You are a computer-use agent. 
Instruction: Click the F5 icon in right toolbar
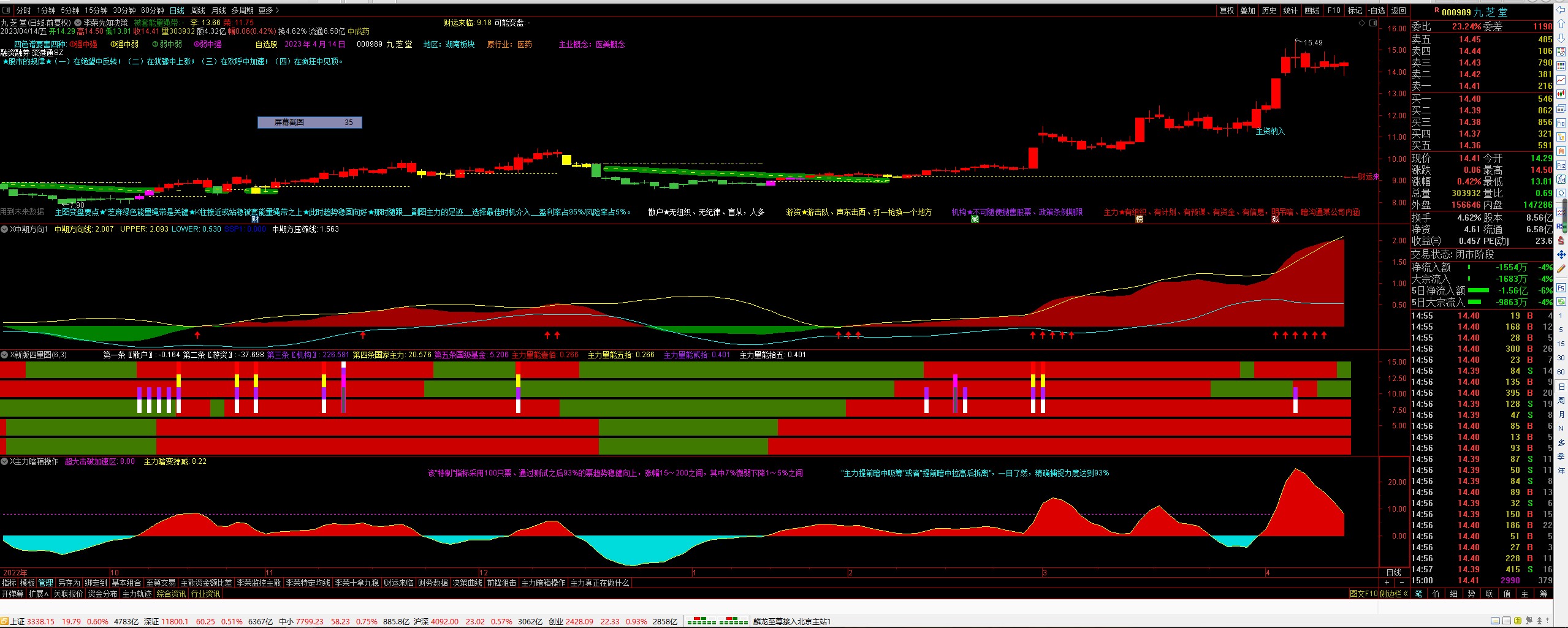(1561, 288)
